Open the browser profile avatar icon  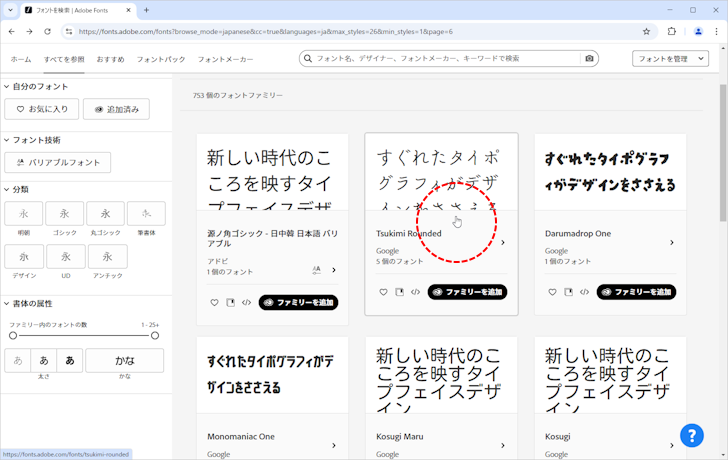coord(698,32)
